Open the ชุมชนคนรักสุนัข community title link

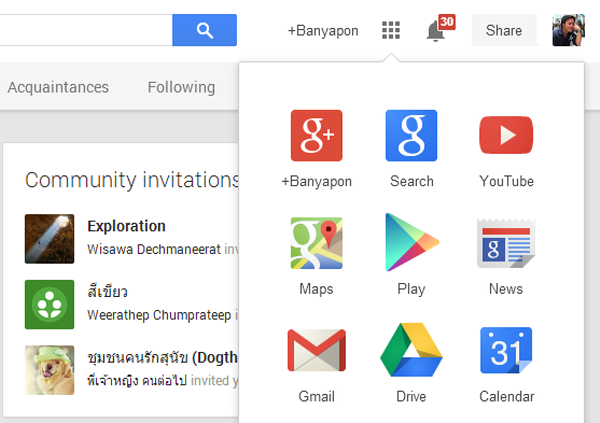(x=163, y=358)
